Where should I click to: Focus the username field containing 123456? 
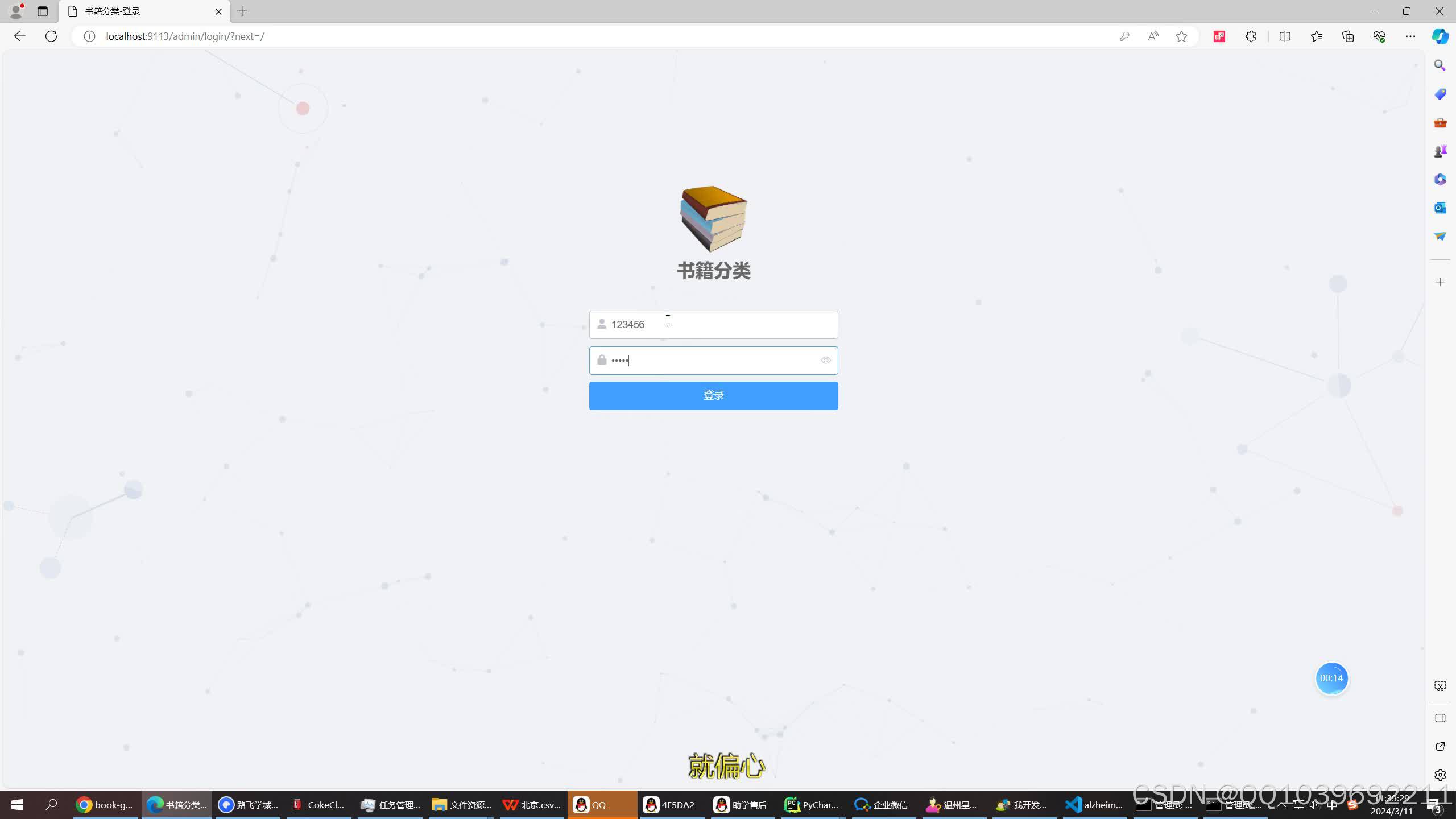click(713, 325)
